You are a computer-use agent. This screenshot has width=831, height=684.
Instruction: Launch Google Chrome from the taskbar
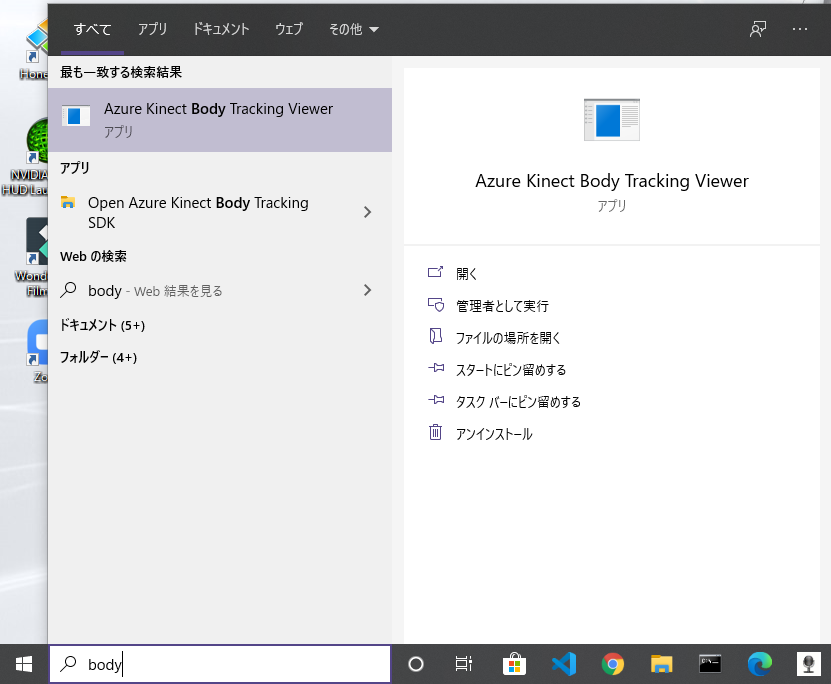[x=613, y=664]
